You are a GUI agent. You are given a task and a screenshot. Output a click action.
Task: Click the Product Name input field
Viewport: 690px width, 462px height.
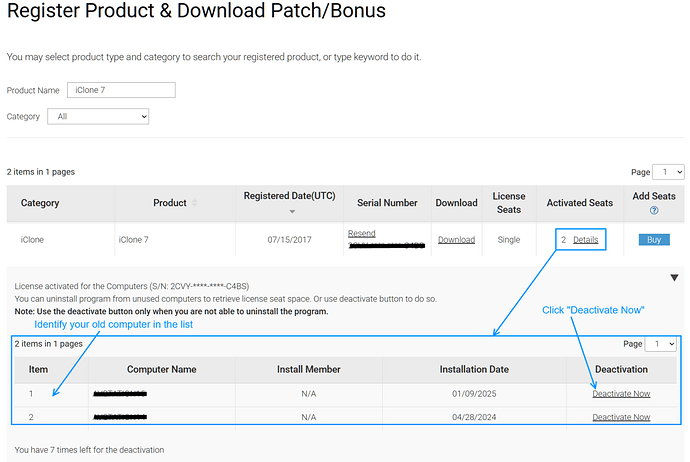tap(121, 90)
